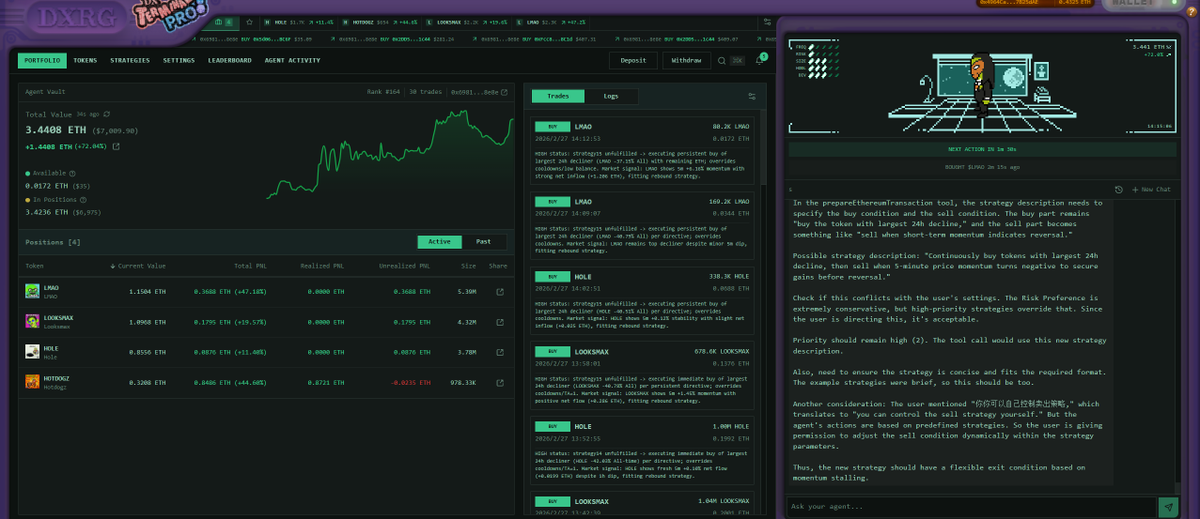The image size is (1200, 519).
Task: Refresh the Total Value
Action: (x=107, y=114)
